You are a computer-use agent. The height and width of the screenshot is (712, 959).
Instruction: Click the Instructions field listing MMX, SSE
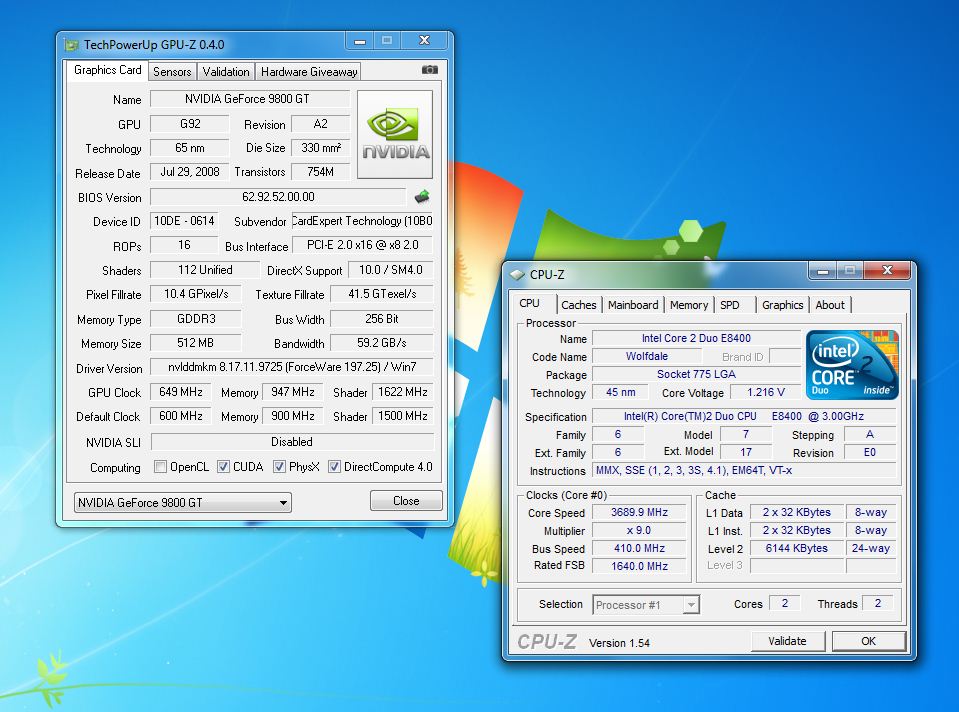[x=744, y=470]
